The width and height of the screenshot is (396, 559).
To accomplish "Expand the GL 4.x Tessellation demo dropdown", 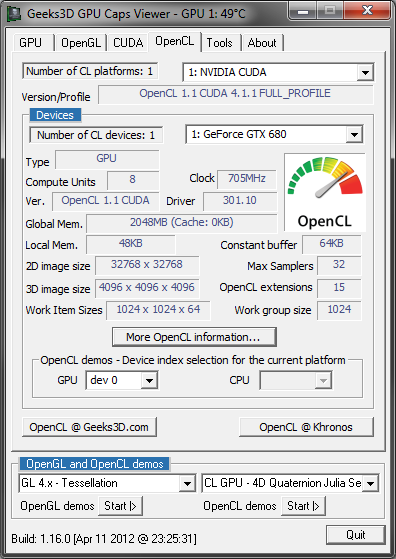I will tap(187, 484).
